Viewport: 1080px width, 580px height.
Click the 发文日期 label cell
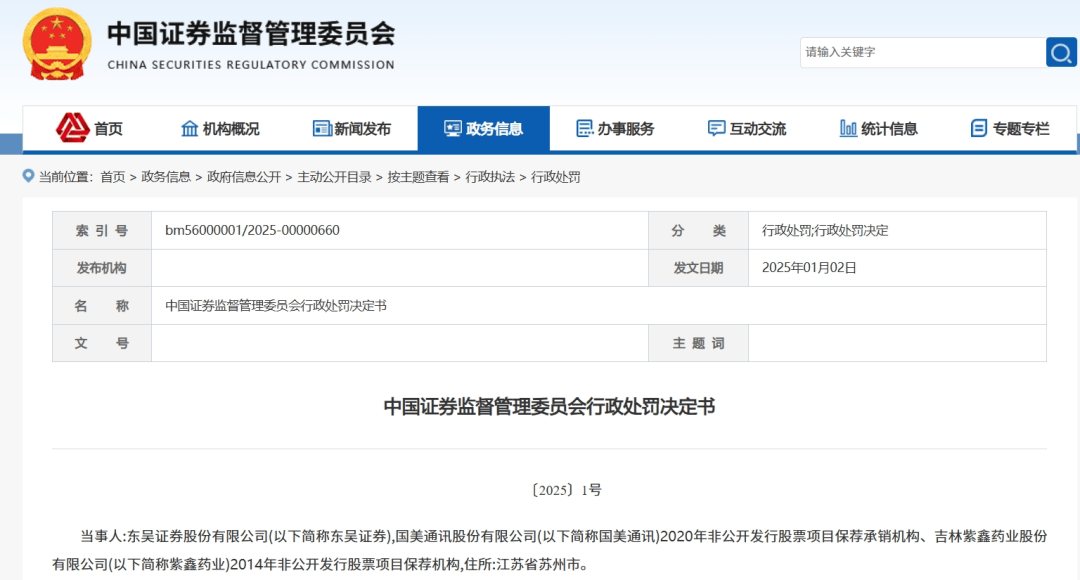pyautogui.click(x=698, y=268)
